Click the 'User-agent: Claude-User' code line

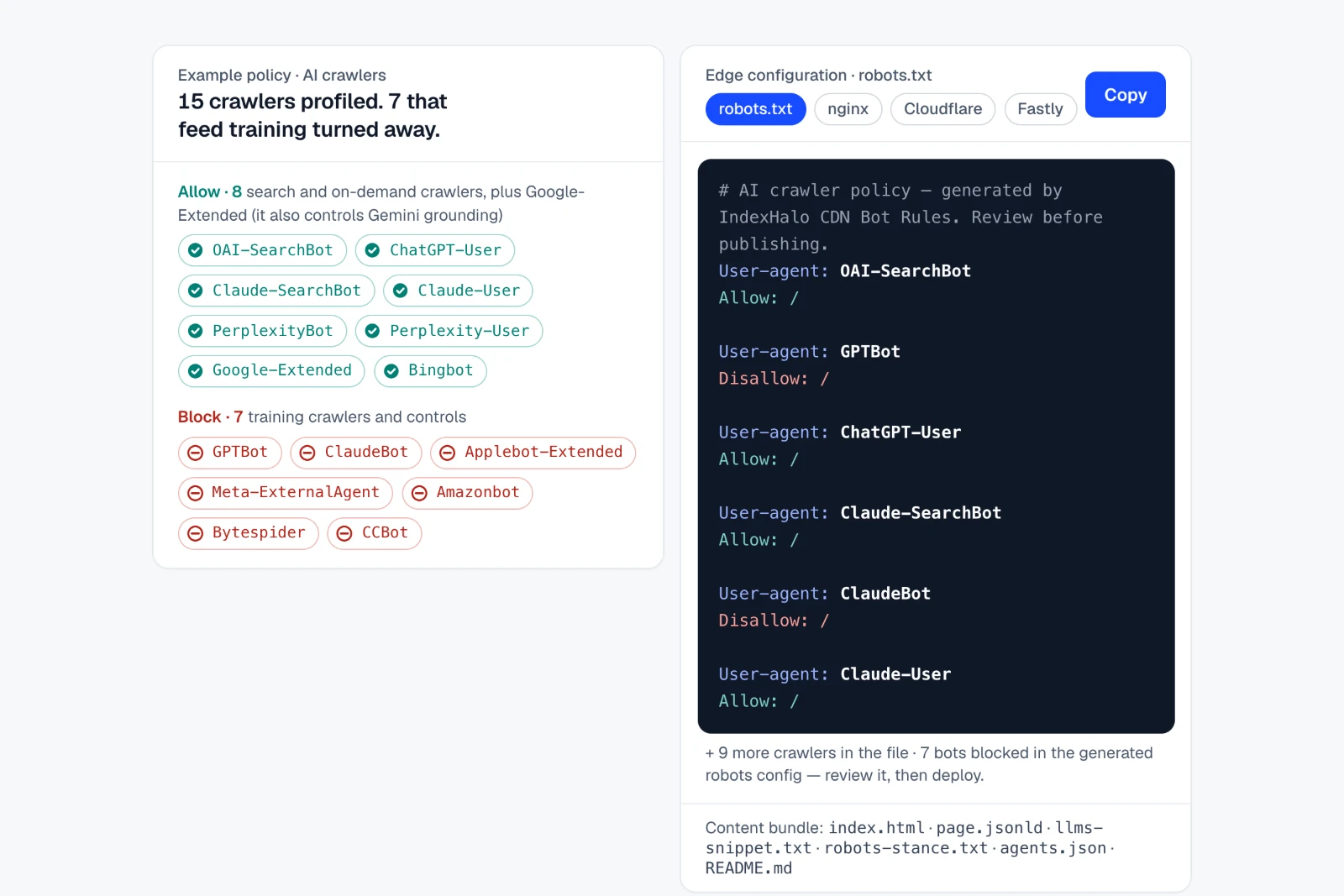click(x=834, y=674)
